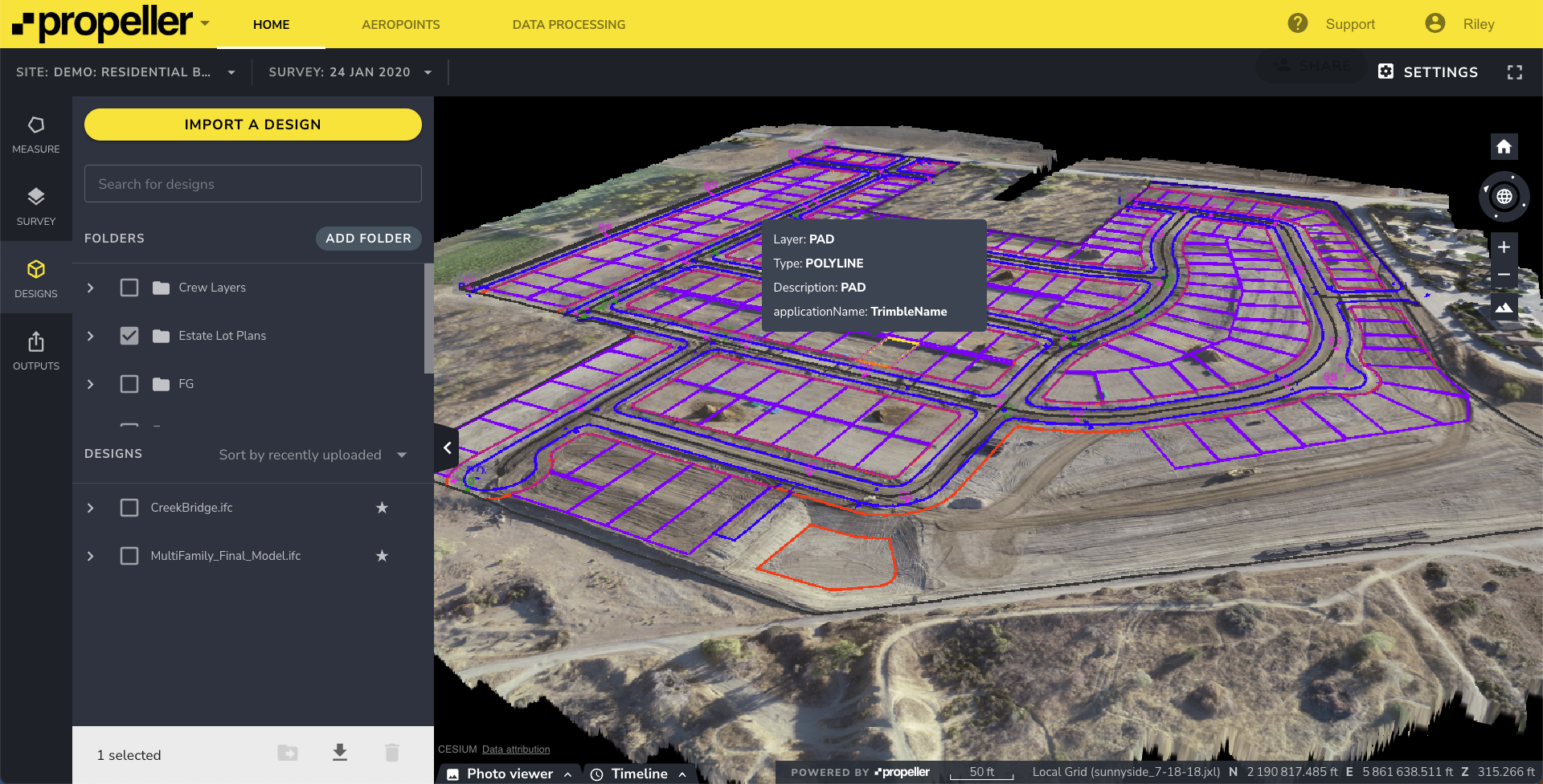The height and width of the screenshot is (784, 1543).
Task: Expand the Crew Layers folder
Action: [90, 288]
